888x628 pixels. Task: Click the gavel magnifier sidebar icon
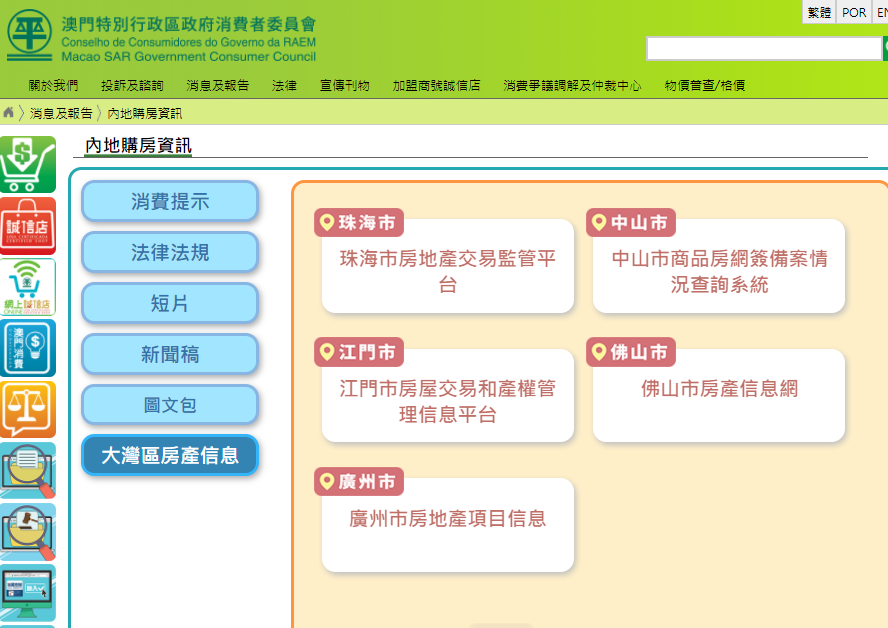[x=28, y=531]
